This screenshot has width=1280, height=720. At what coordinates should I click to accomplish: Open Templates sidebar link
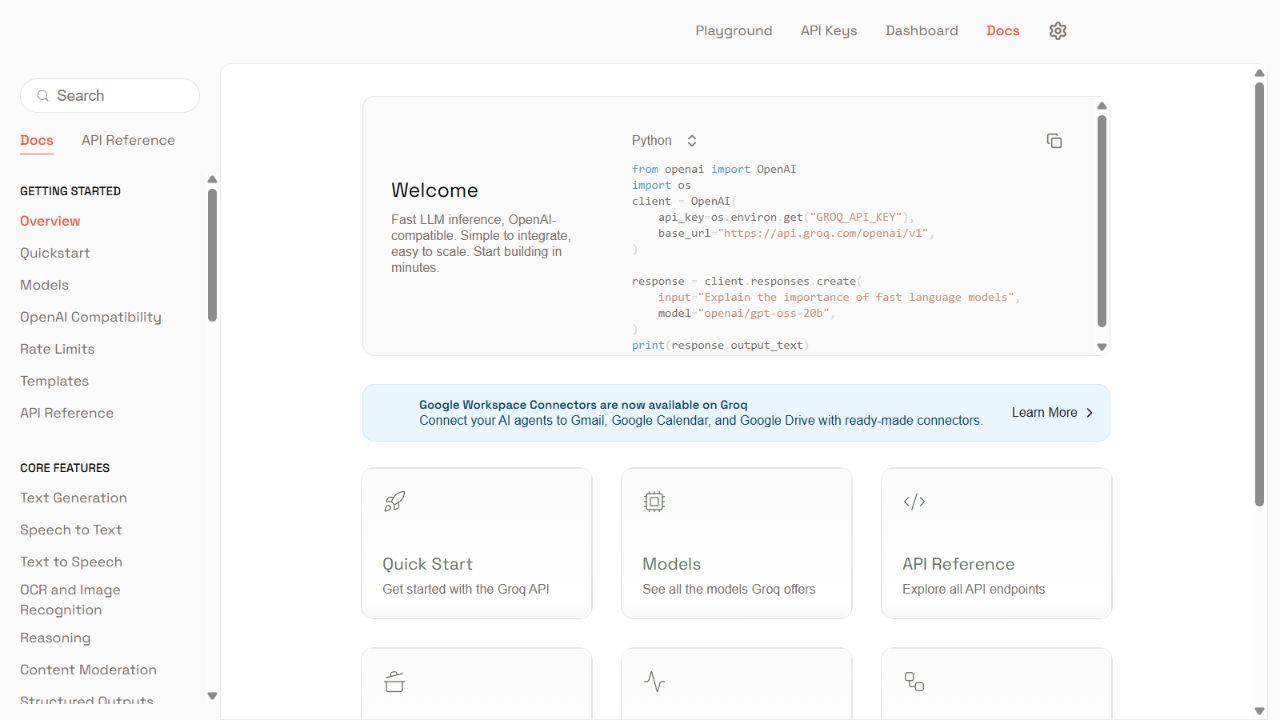(54, 381)
